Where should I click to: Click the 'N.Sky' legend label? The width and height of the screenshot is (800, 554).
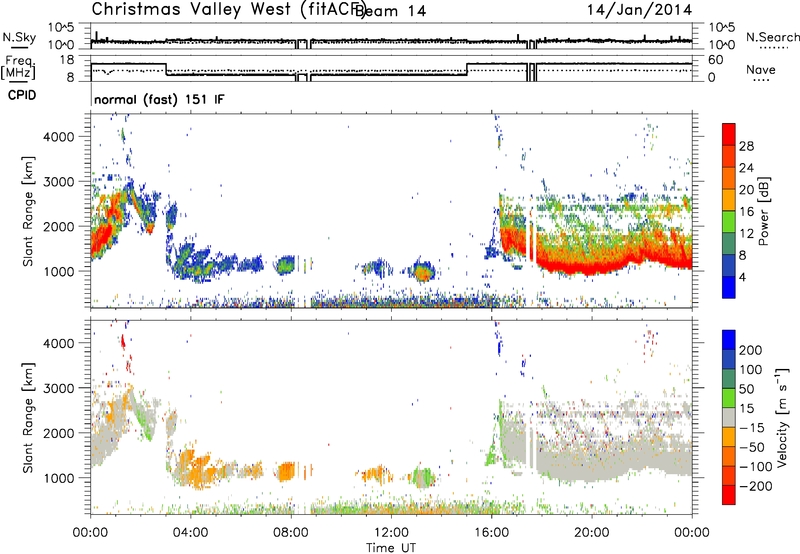point(19,37)
